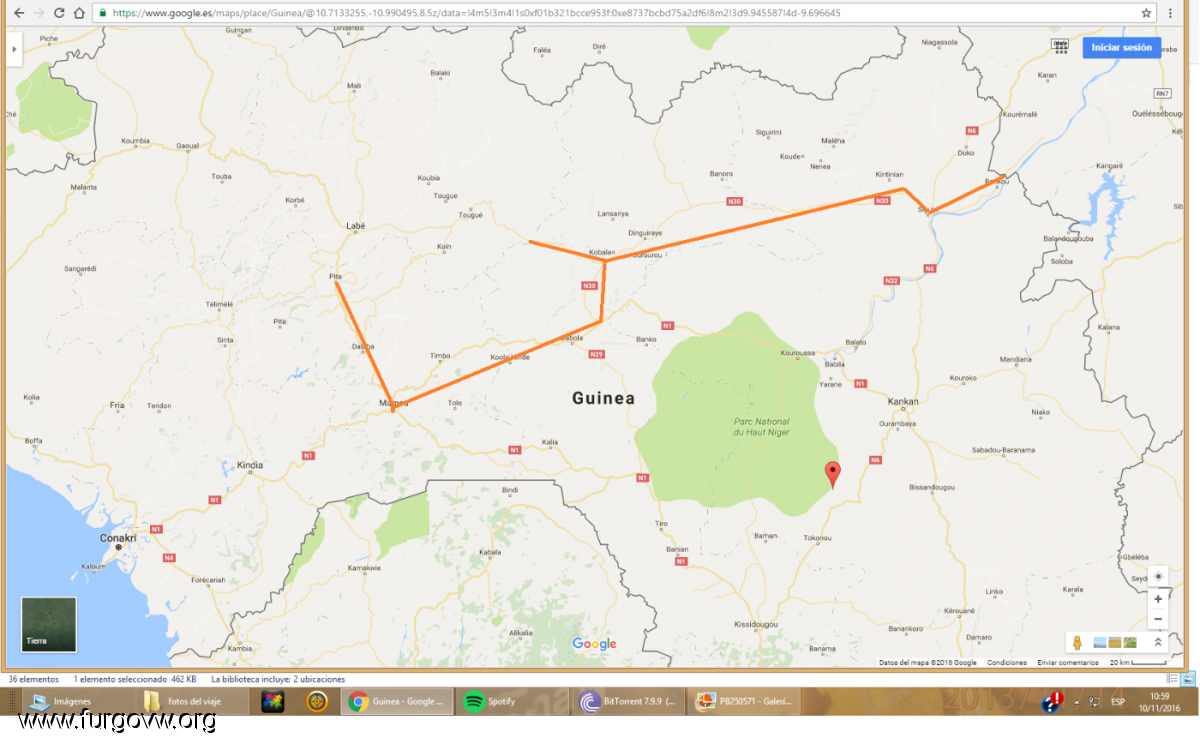Click the Siguiriri town label
The image size is (1200, 750).
pos(768,132)
